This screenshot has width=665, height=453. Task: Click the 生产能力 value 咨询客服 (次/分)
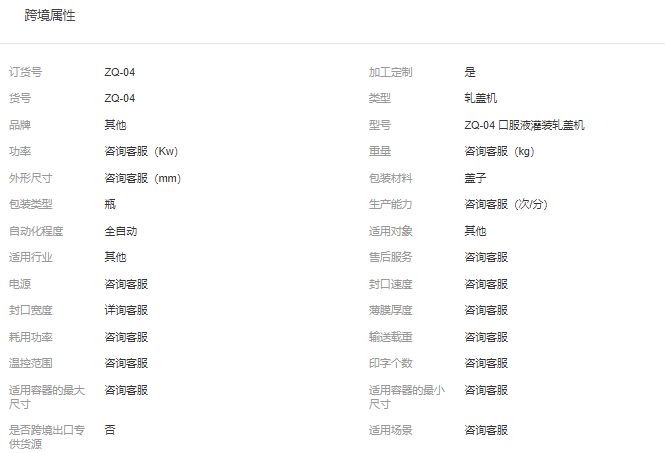(x=506, y=204)
